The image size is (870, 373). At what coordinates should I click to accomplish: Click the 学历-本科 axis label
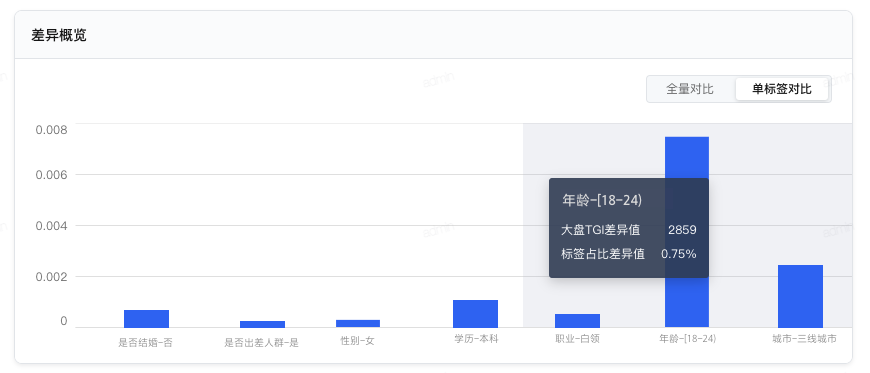476,338
